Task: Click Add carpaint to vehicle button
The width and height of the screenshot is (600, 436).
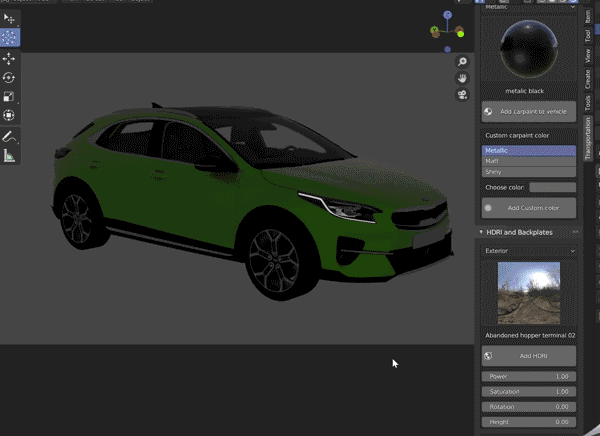Action: (529, 112)
